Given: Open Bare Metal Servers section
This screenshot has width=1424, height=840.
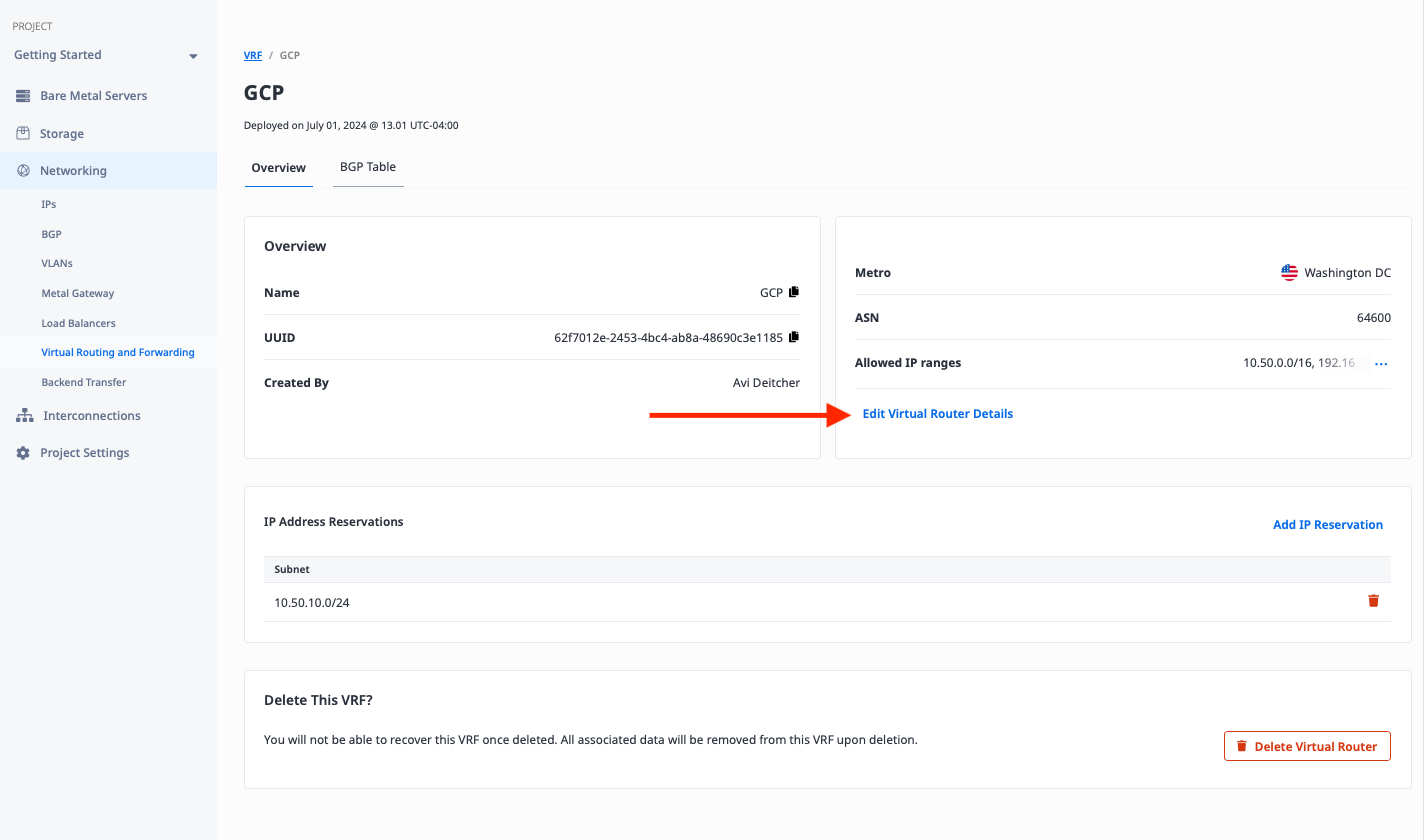Looking at the screenshot, I should [94, 96].
